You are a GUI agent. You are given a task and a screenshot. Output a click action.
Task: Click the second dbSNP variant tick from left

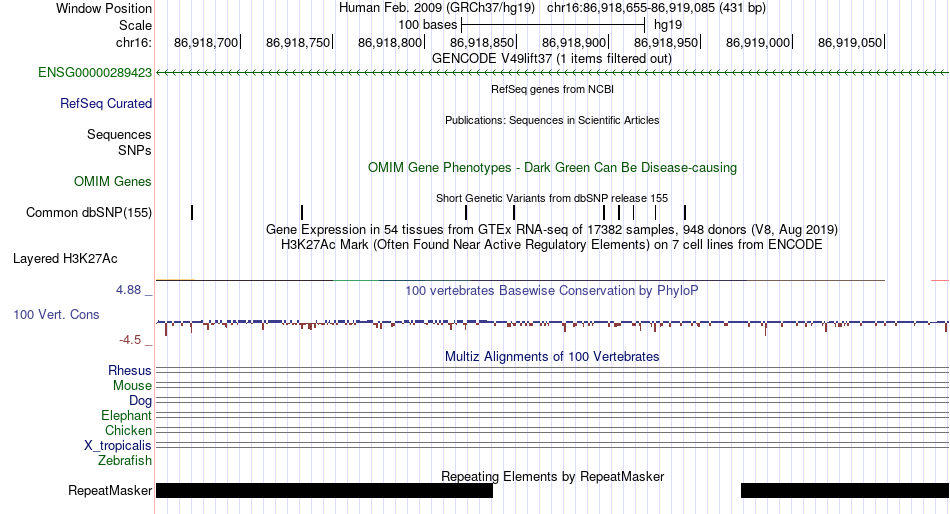pyautogui.click(x=302, y=212)
